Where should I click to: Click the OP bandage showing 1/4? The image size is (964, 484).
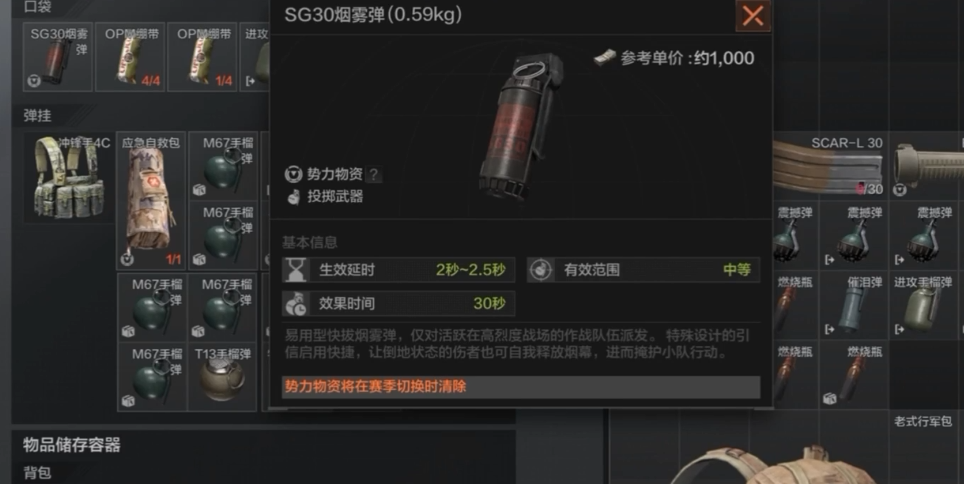point(202,57)
